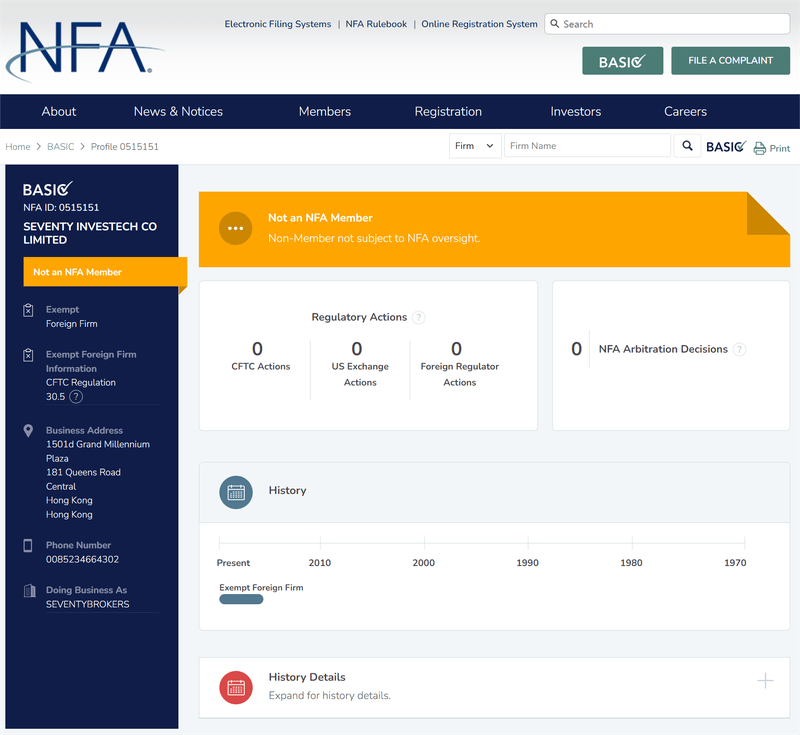Click the Exempt Foreign Firm timeline bar
The width and height of the screenshot is (800, 735).
click(x=241, y=599)
